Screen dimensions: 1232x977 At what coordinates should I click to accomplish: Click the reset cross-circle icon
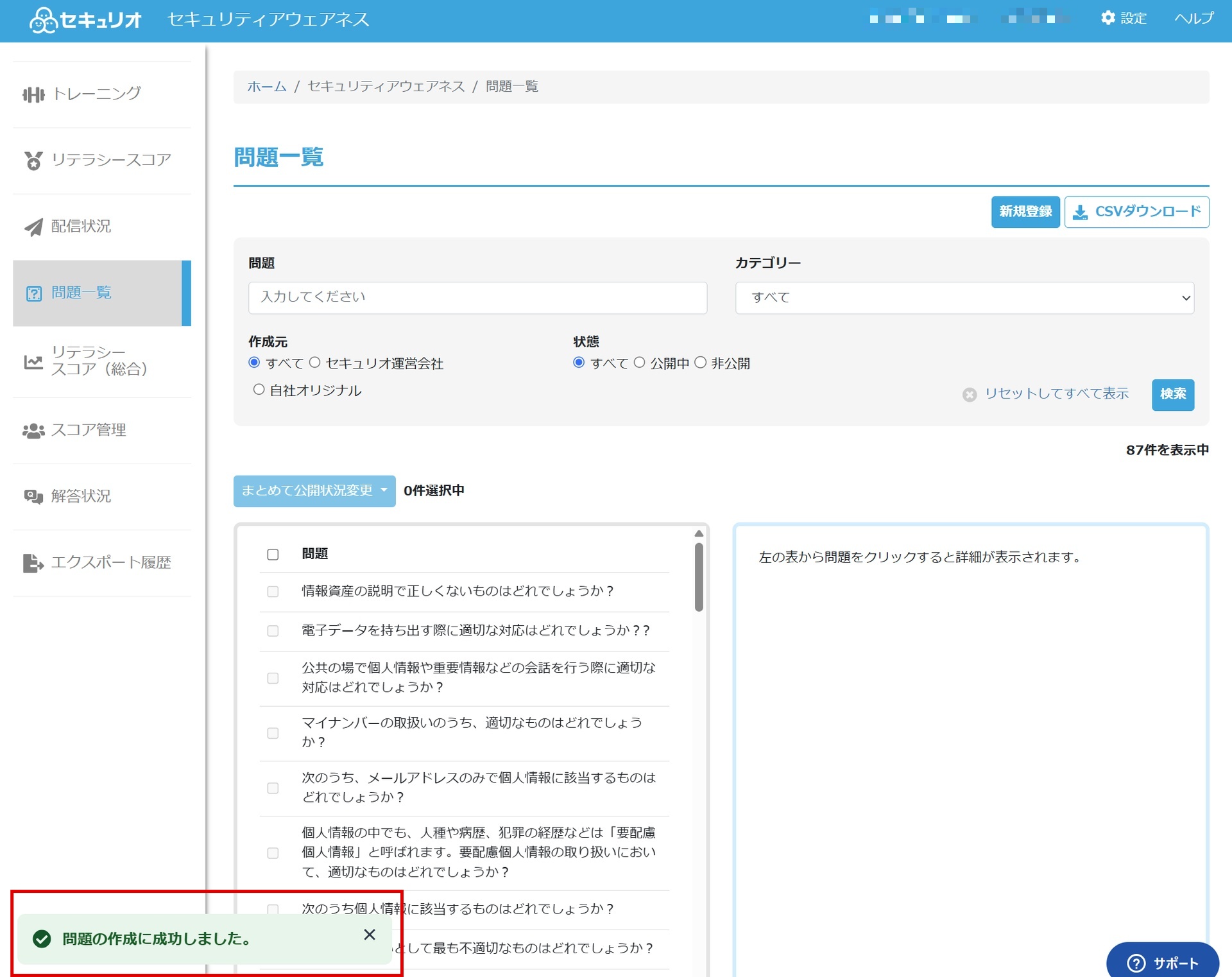click(x=970, y=395)
